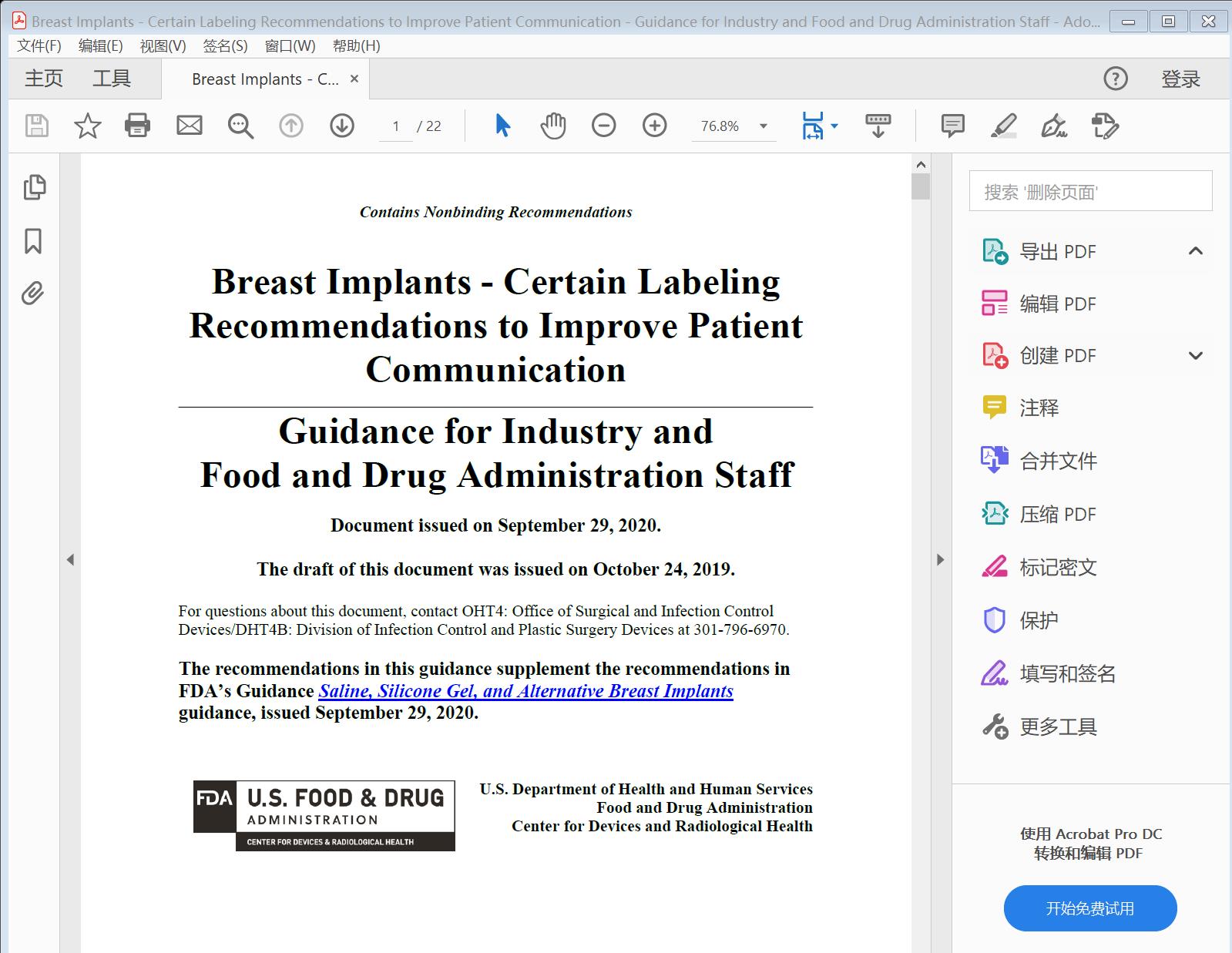This screenshot has width=1232, height=953.
Task: Click the Save file icon
Action: (x=37, y=126)
